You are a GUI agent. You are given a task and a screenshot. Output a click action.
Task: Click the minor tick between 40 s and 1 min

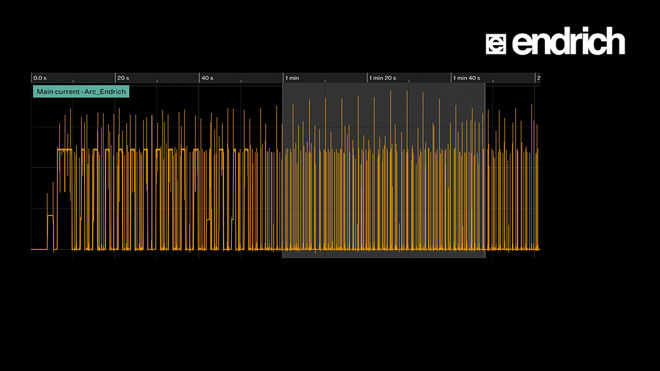click(x=241, y=81)
